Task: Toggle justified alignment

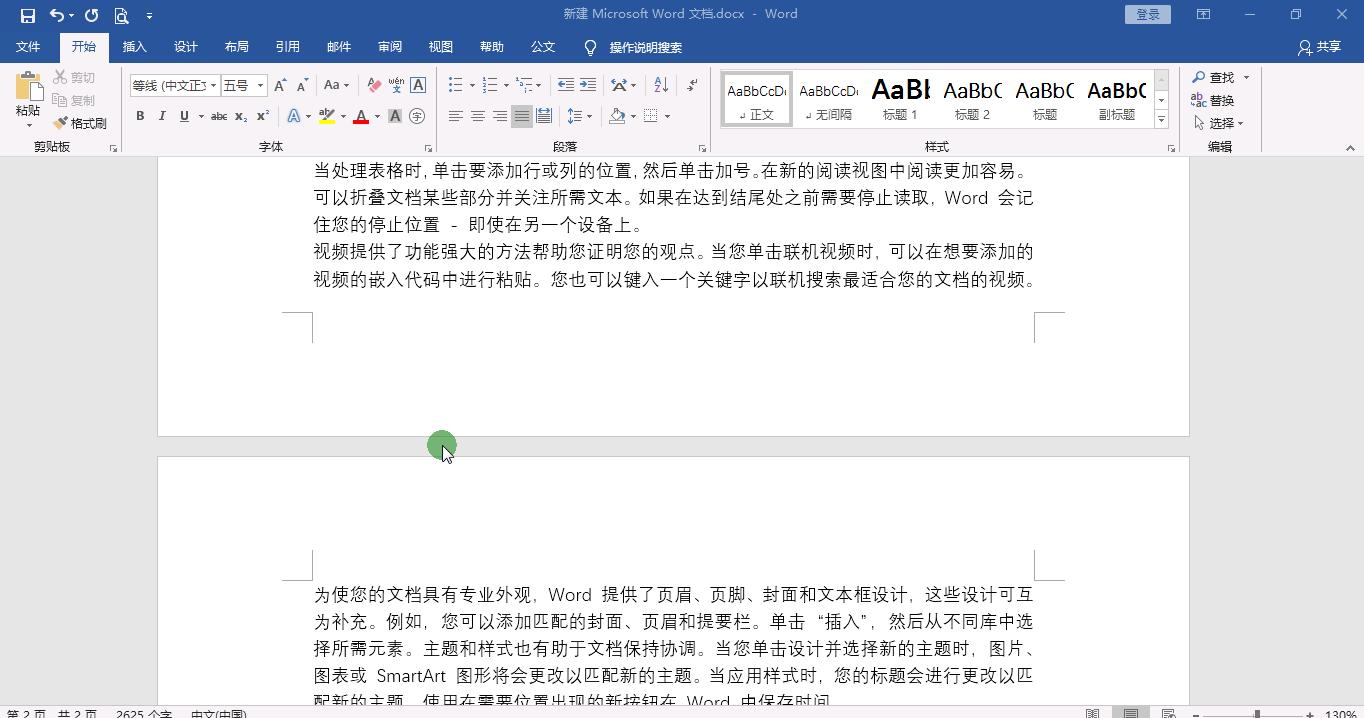Action: coord(521,116)
